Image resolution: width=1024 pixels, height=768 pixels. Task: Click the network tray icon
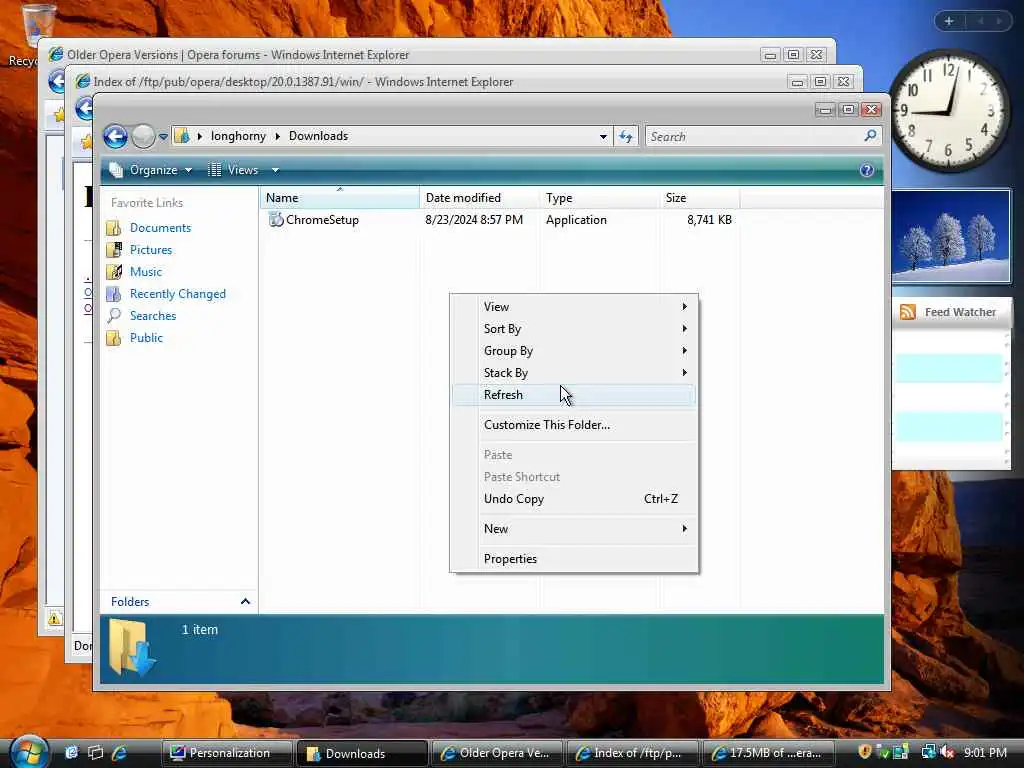coord(928,752)
